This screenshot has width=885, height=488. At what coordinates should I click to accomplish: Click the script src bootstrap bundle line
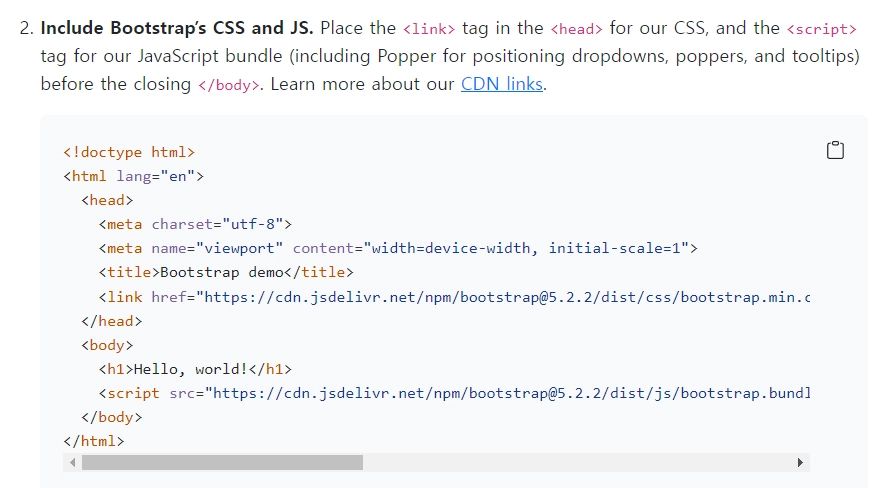(454, 393)
